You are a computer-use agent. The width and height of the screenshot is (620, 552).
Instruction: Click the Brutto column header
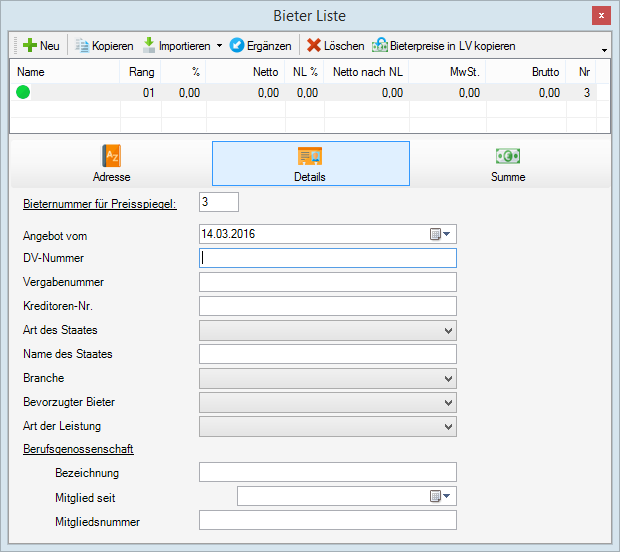526,72
